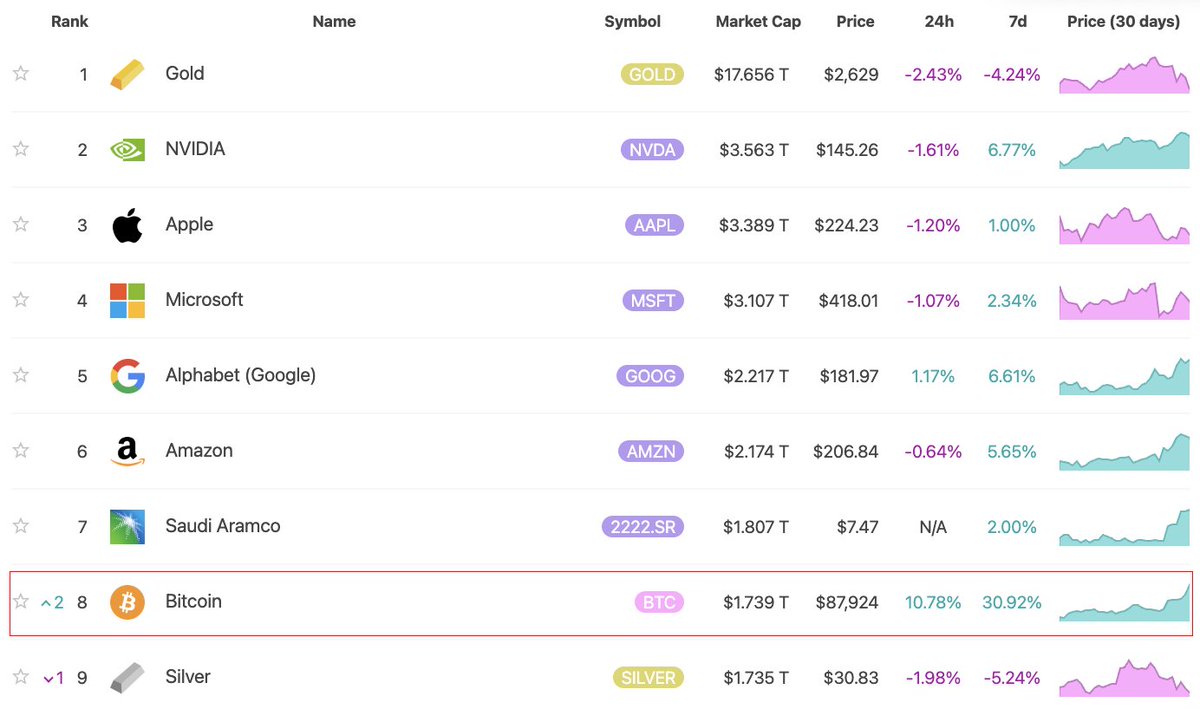Star Gold as a favorite
The height and width of the screenshot is (709, 1200).
pos(20,73)
